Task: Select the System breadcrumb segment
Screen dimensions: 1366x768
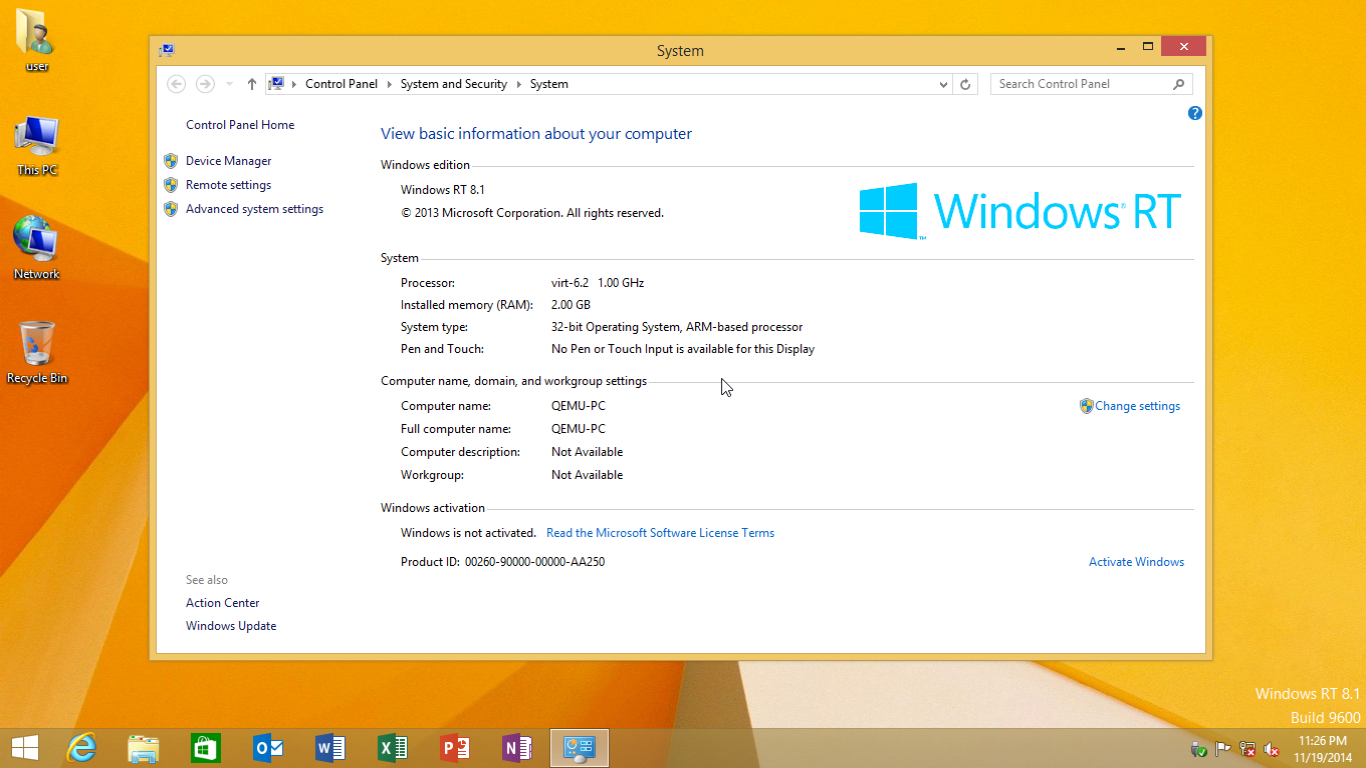Action: 549,84
